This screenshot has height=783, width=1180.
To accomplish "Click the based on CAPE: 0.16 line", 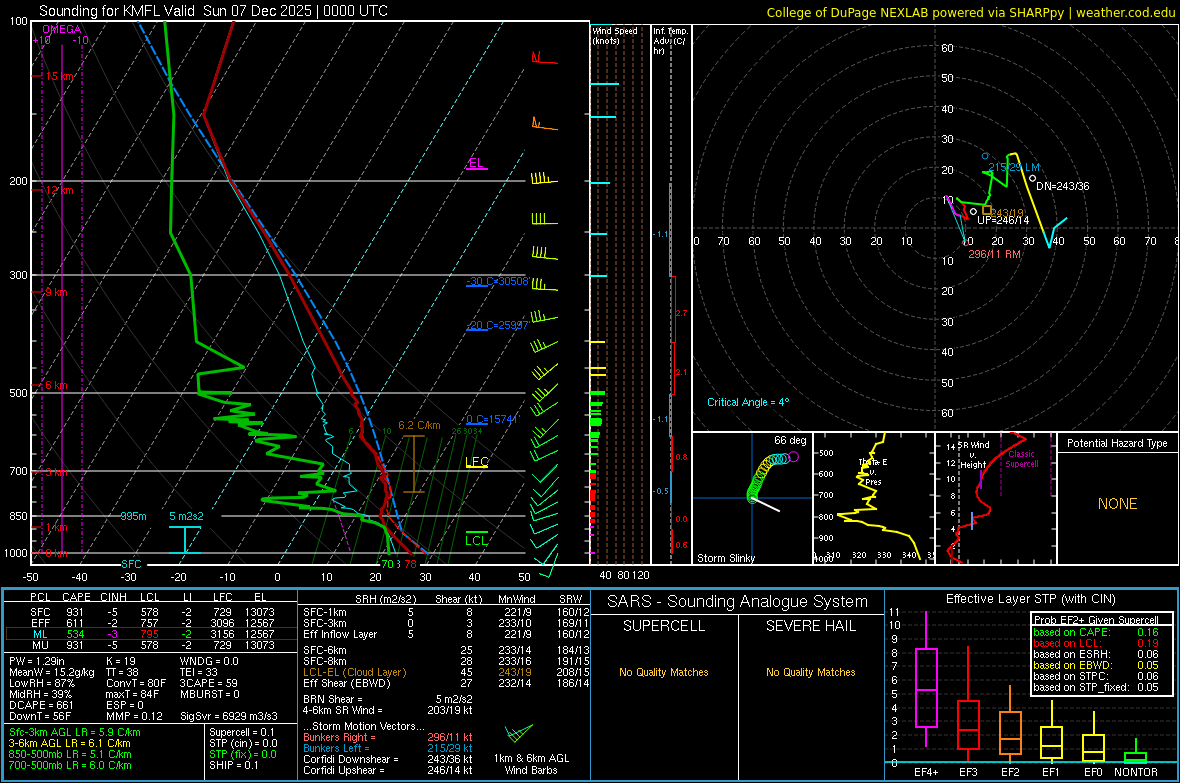I will click(1096, 632).
